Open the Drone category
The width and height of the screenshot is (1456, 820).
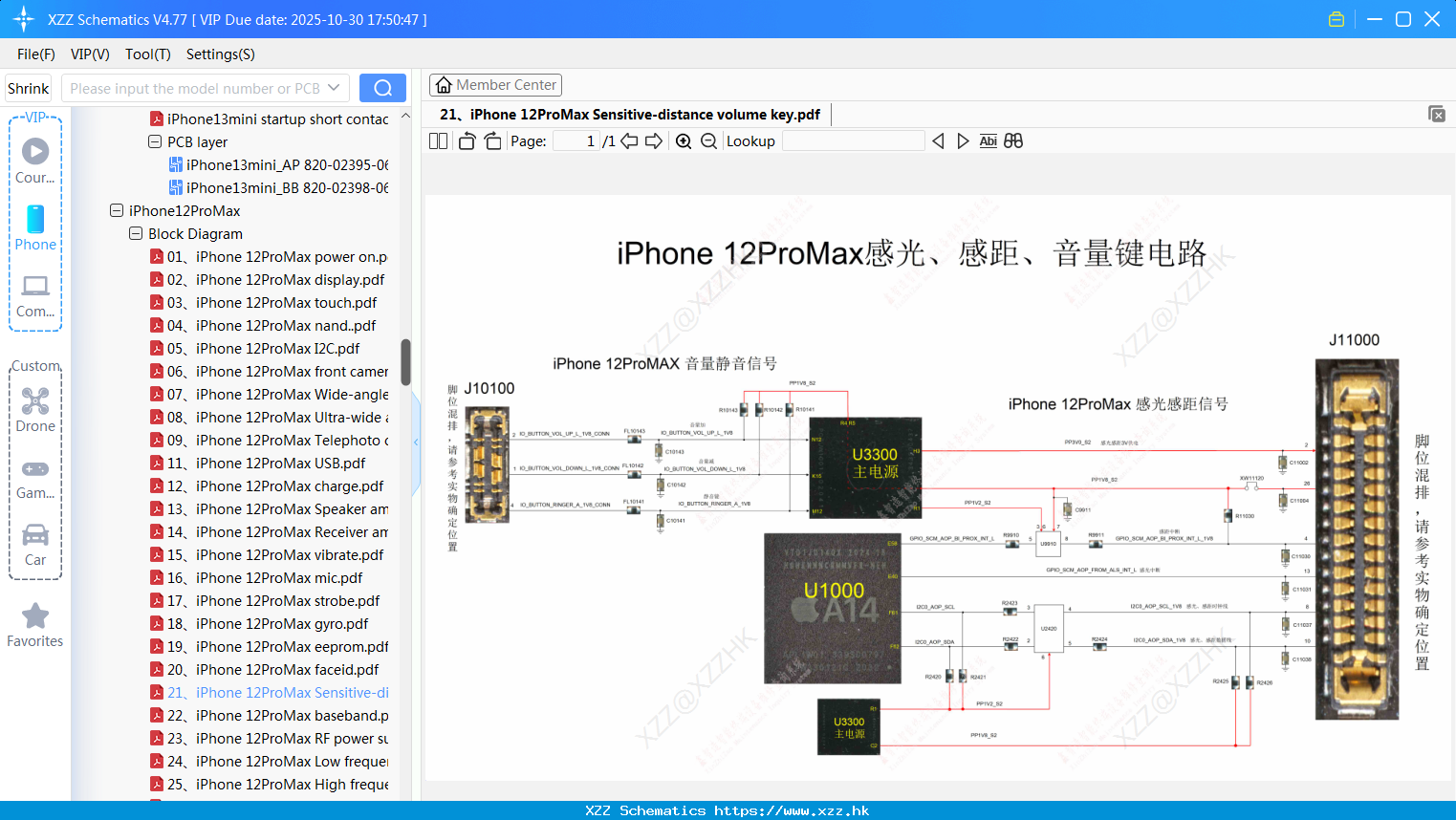click(x=35, y=410)
